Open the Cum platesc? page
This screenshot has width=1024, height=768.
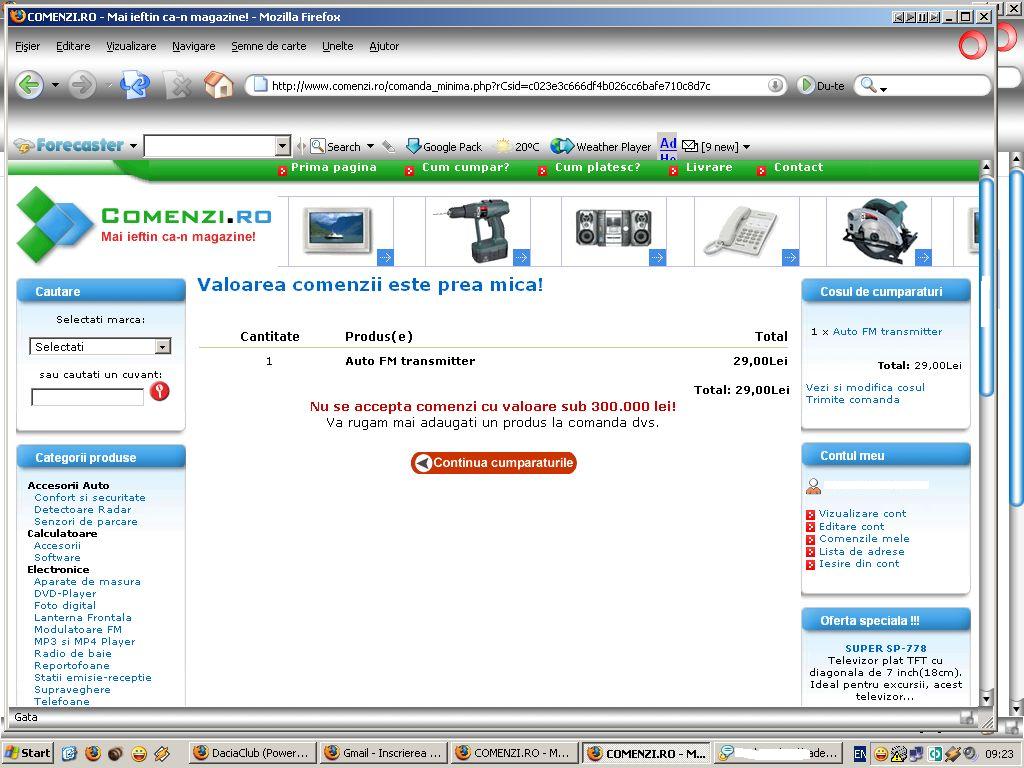pyautogui.click(x=598, y=168)
